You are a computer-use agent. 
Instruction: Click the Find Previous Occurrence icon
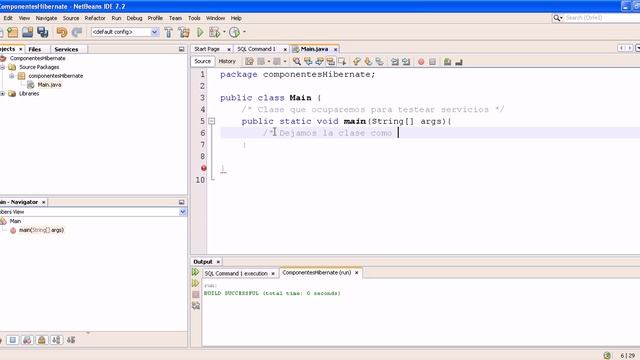(308, 62)
